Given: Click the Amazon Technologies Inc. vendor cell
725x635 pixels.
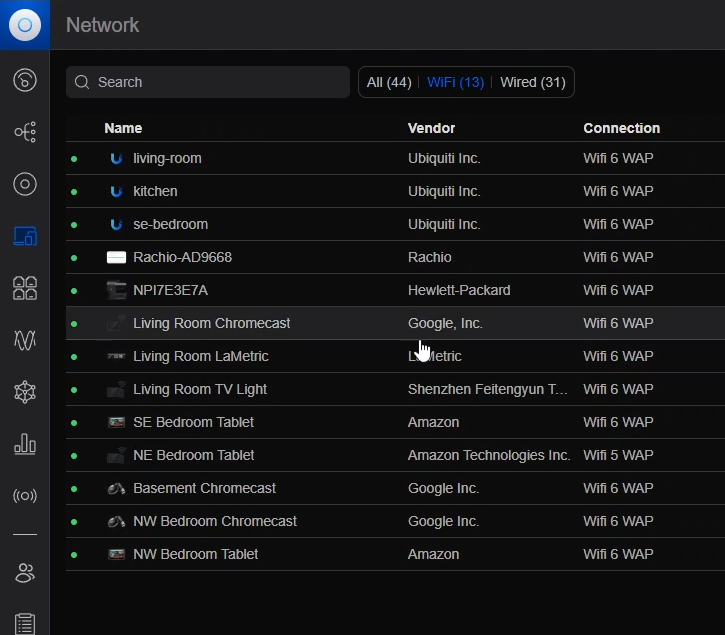Looking at the screenshot, I should coord(489,455).
